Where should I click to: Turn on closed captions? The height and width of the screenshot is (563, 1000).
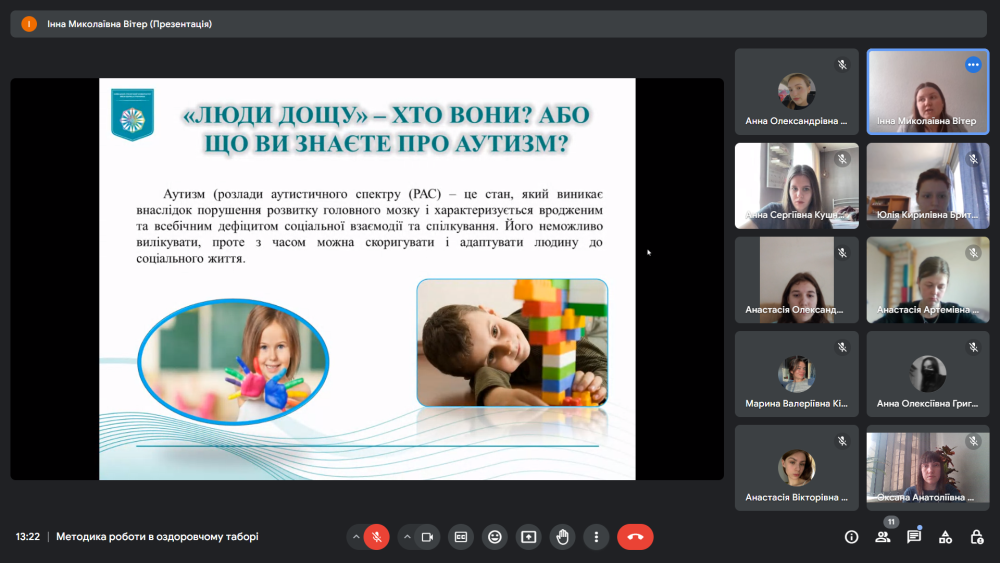[460, 537]
